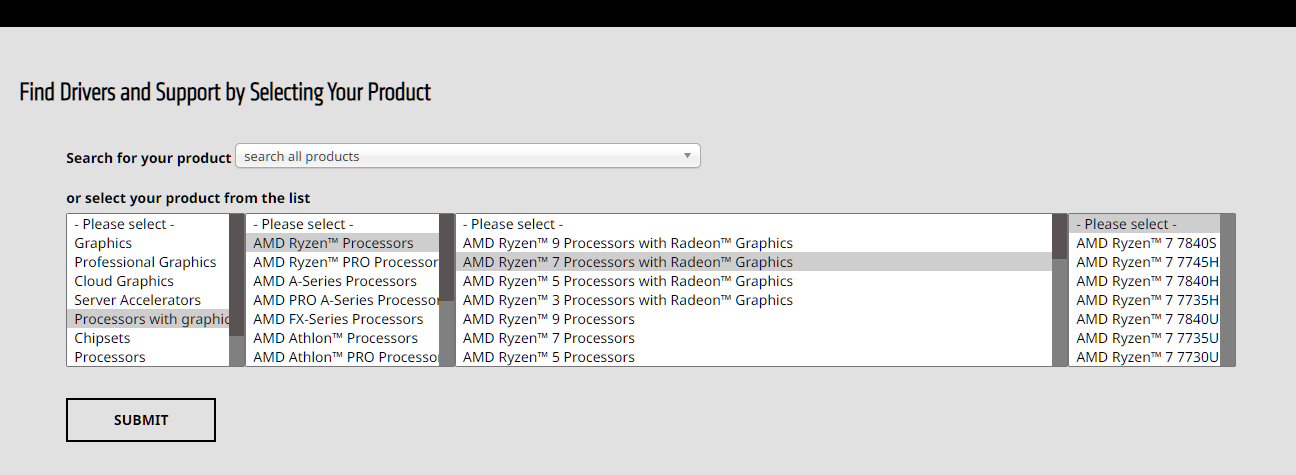Select AMD Ryzen 7 7840S model
This screenshot has width=1296, height=475.
(1146, 243)
